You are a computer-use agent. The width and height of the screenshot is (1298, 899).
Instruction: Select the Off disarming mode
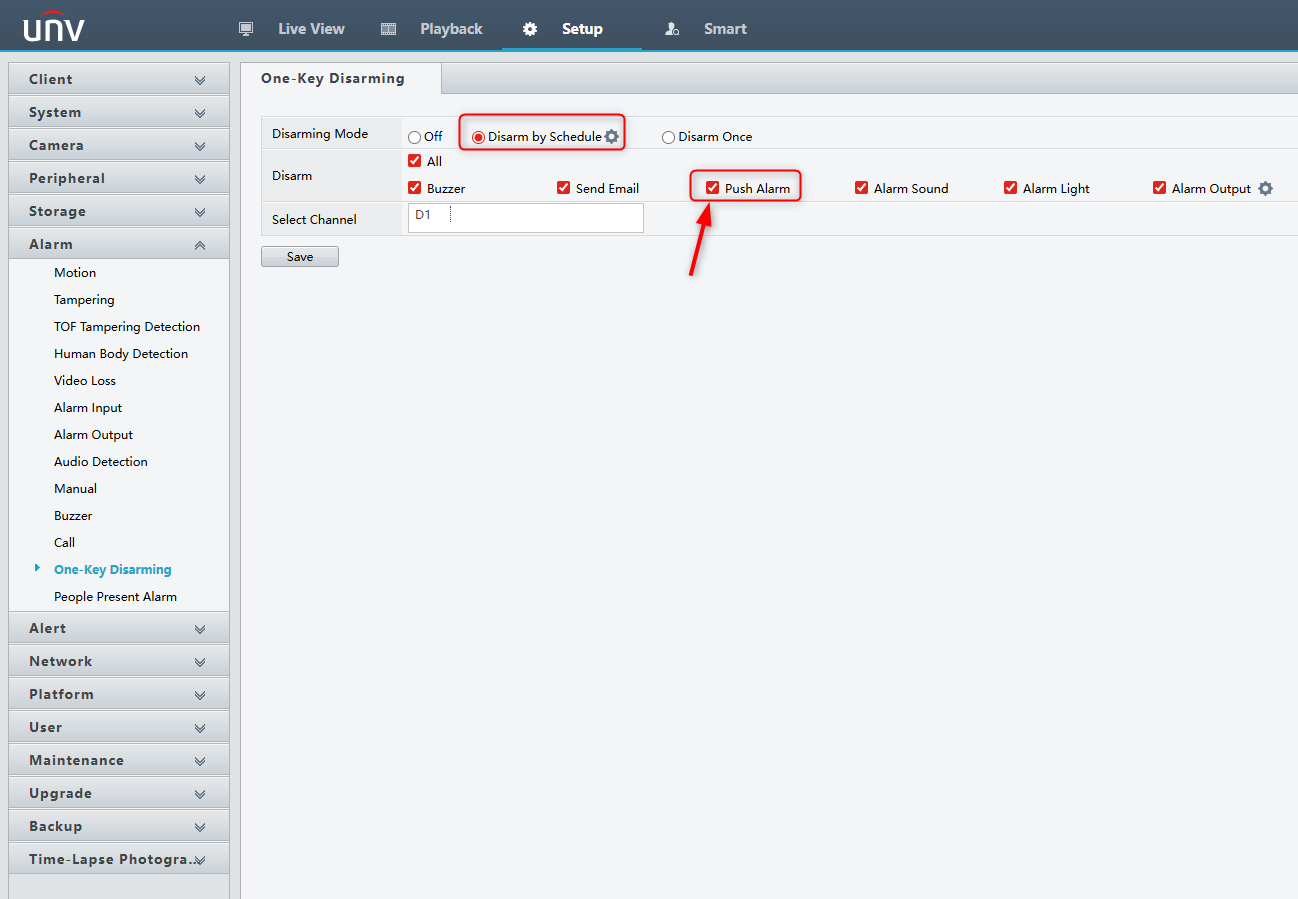[x=414, y=137]
